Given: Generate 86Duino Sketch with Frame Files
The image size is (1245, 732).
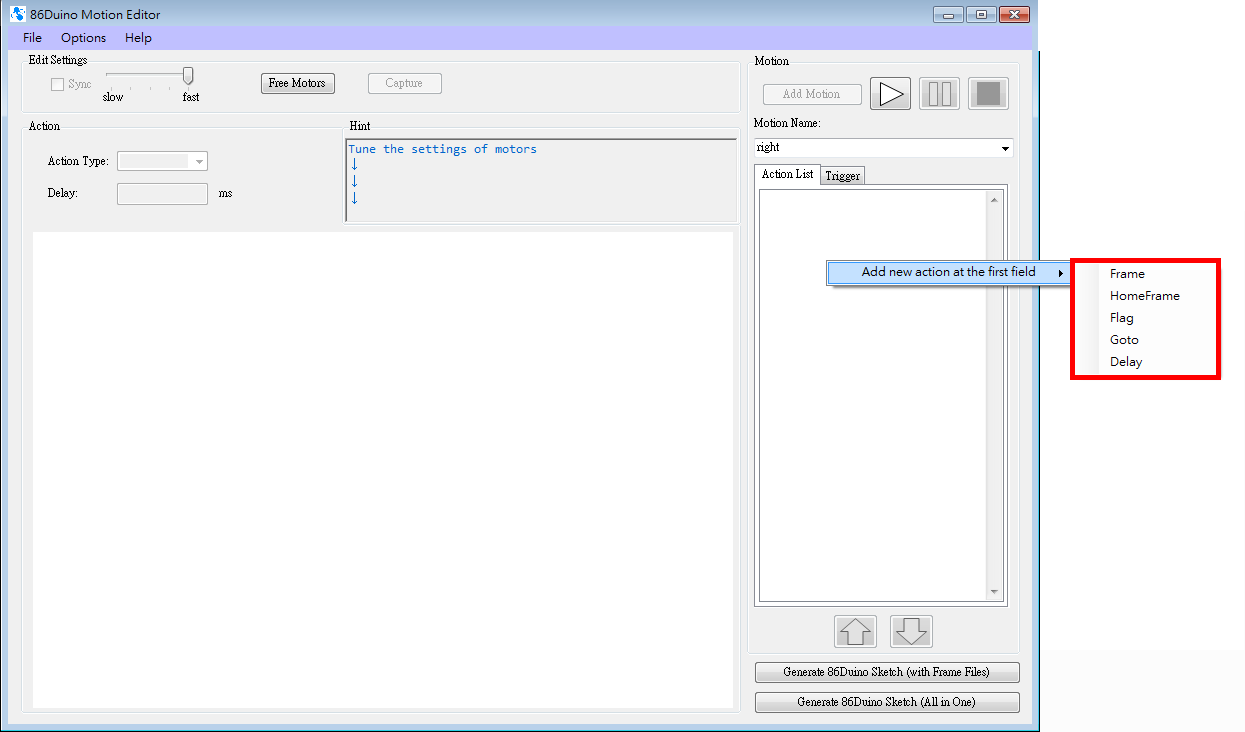Looking at the screenshot, I should (887, 672).
